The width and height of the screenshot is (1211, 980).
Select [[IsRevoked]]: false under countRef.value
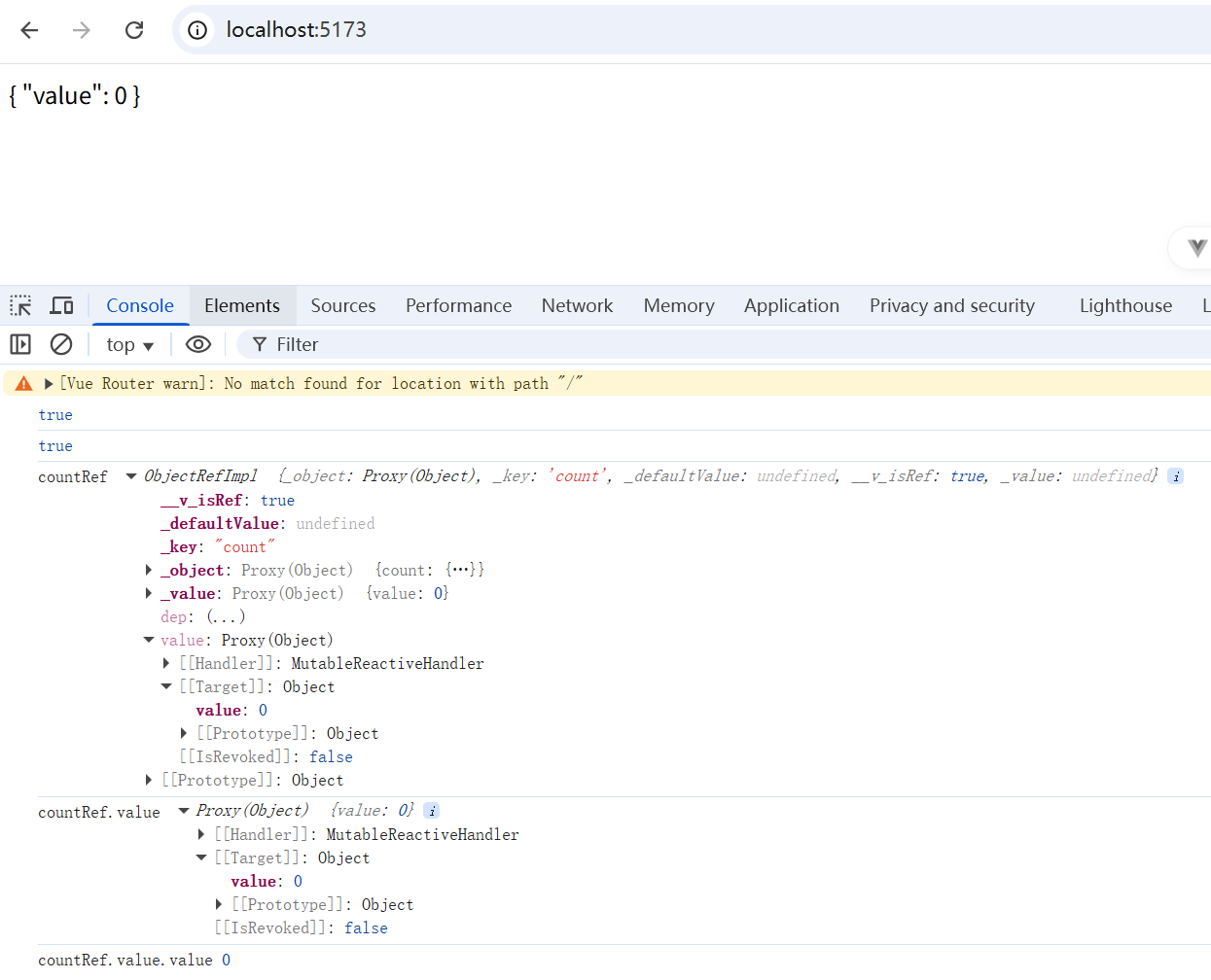pyautogui.click(x=301, y=927)
